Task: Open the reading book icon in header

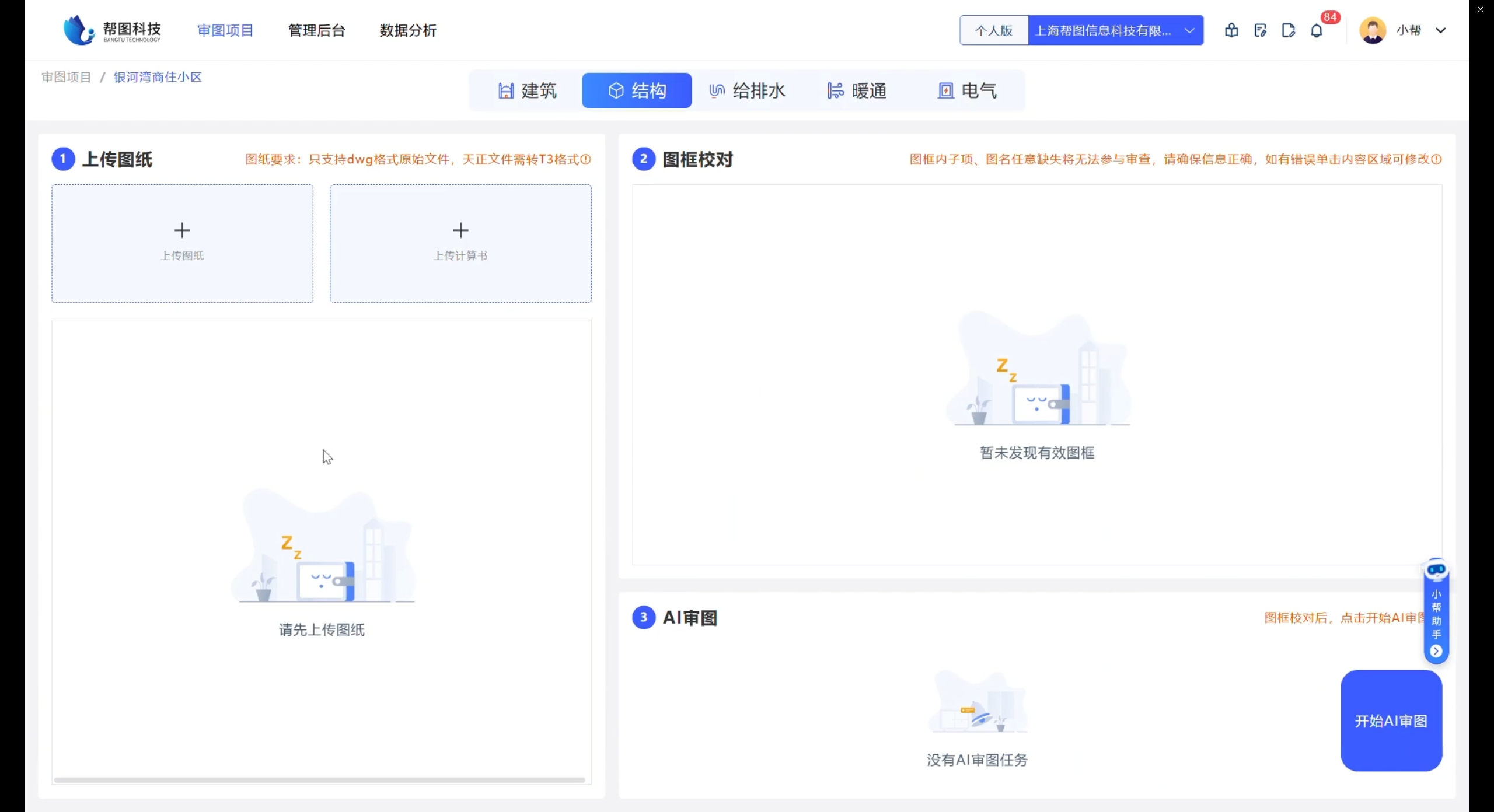Action: [1231, 30]
